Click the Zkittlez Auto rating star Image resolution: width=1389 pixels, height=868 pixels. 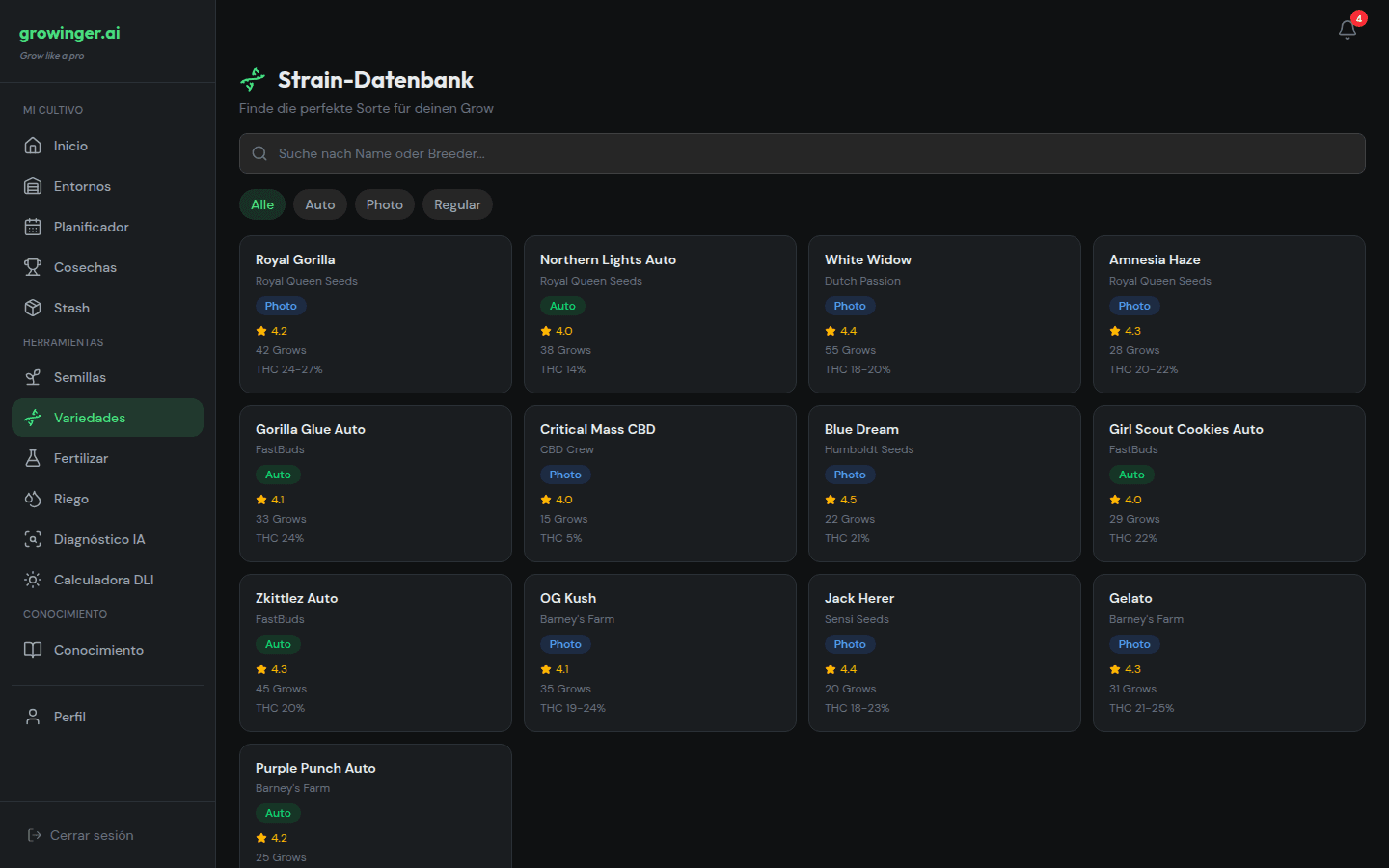pyautogui.click(x=261, y=669)
